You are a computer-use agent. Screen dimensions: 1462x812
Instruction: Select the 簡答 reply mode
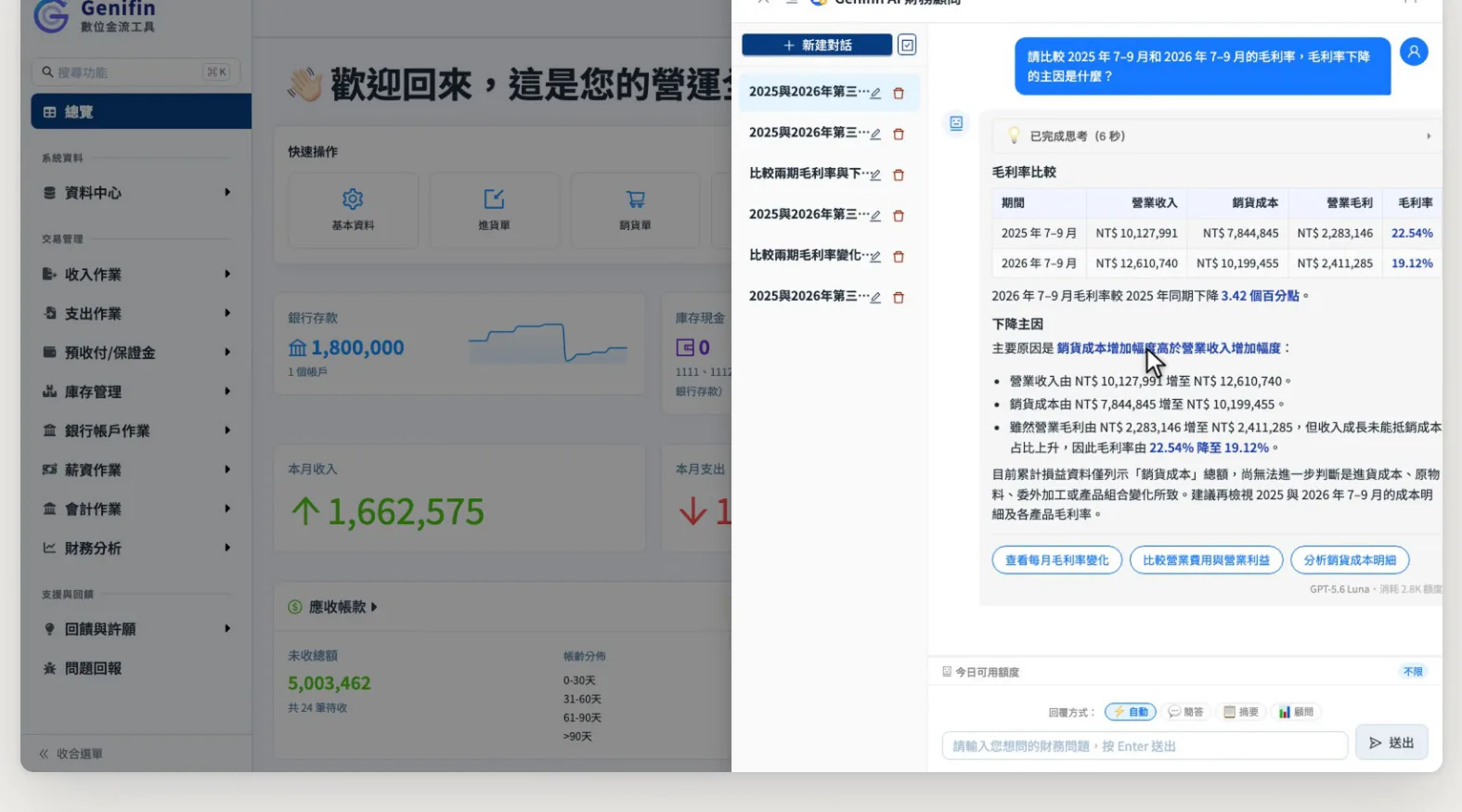(x=1185, y=712)
